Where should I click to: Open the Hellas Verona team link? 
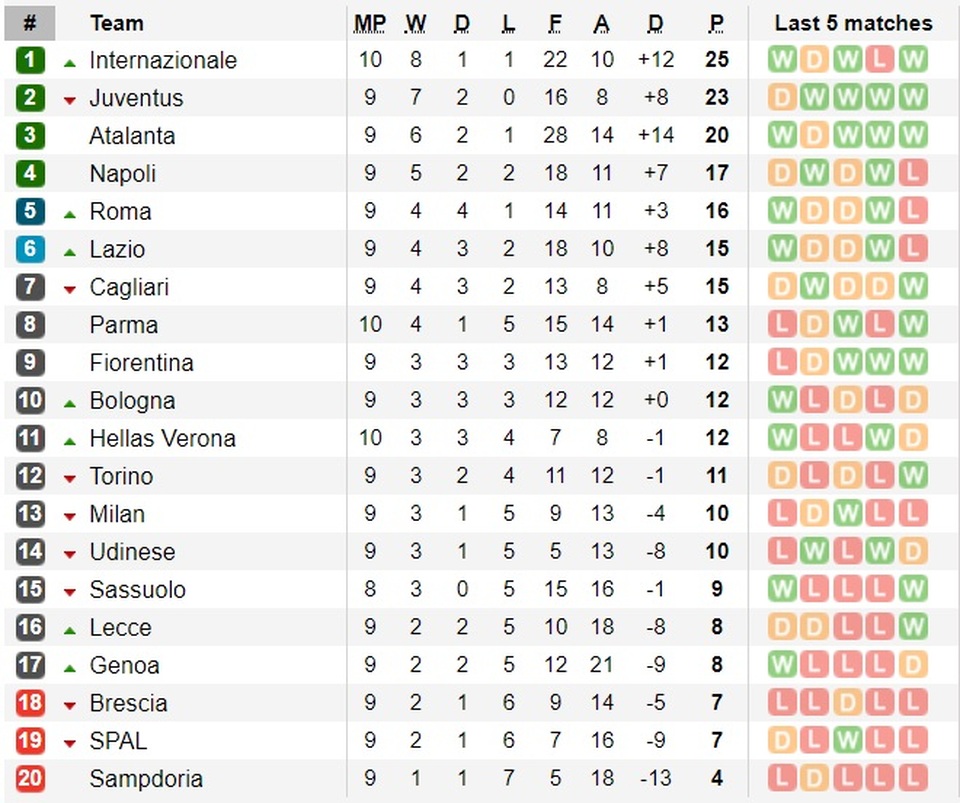click(162, 438)
